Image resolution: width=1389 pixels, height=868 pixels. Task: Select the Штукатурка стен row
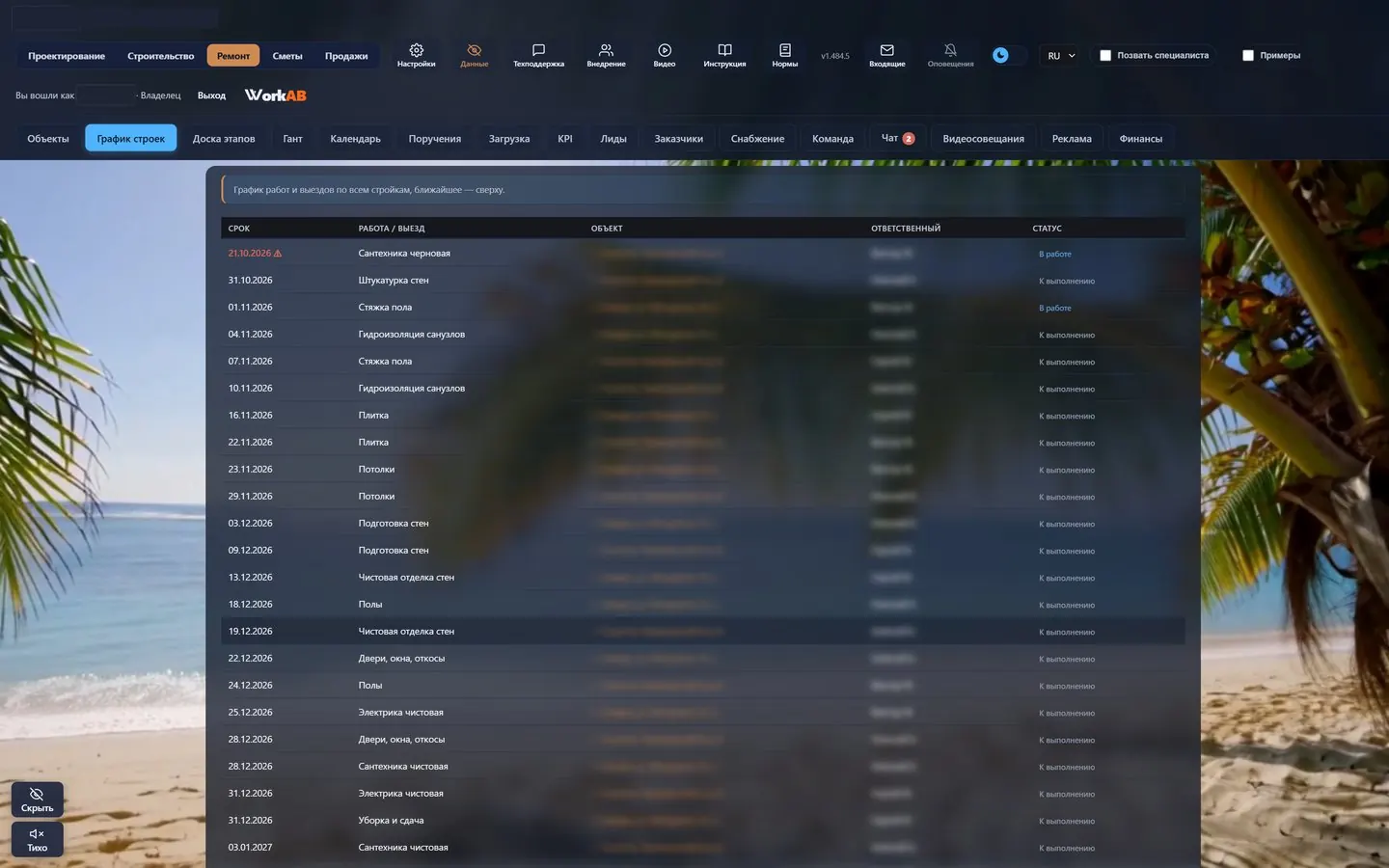(x=703, y=281)
